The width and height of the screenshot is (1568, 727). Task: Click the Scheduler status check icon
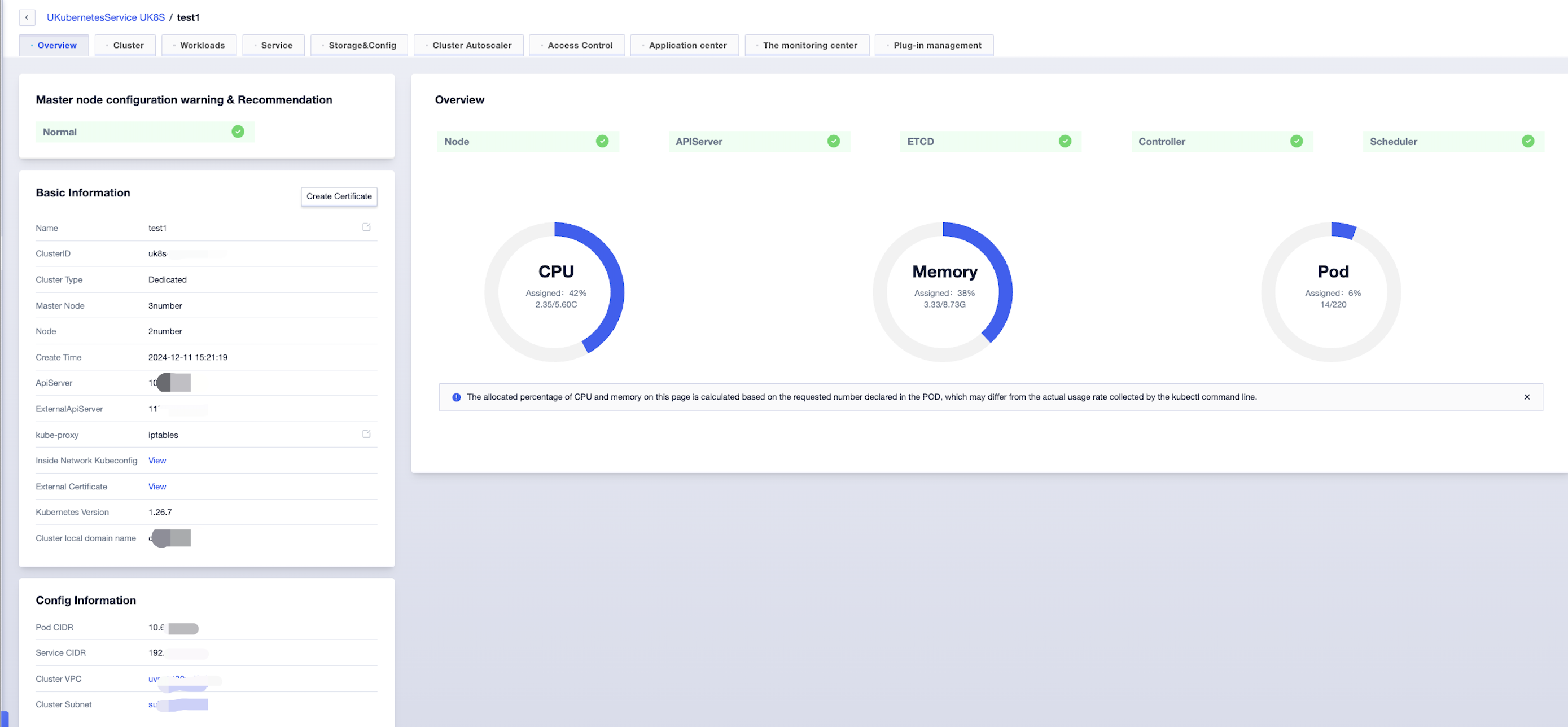(1528, 141)
